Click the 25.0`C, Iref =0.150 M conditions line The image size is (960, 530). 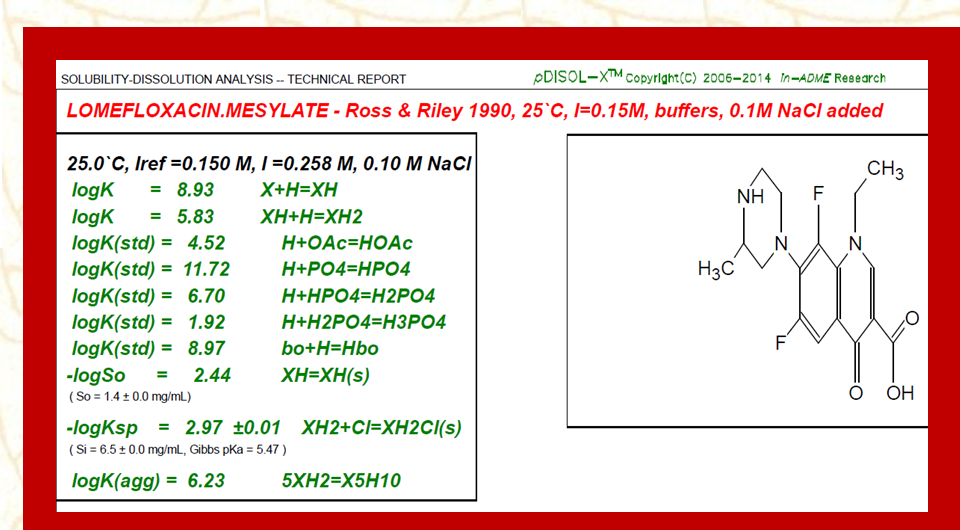click(x=269, y=165)
